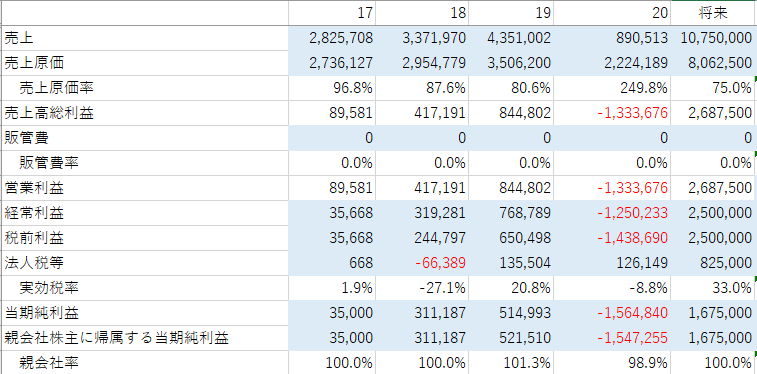Viewport: 757px width, 374px height.
Task: Select the column header cell "17"
Action: (x=332, y=13)
